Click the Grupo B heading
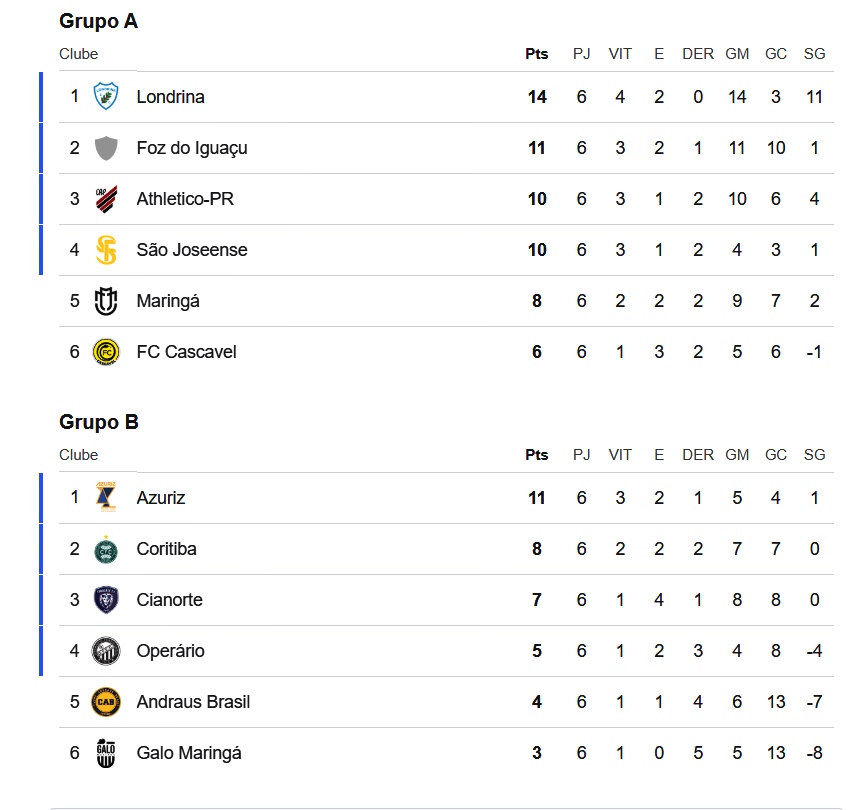This screenshot has width=868, height=810. pos(98,422)
